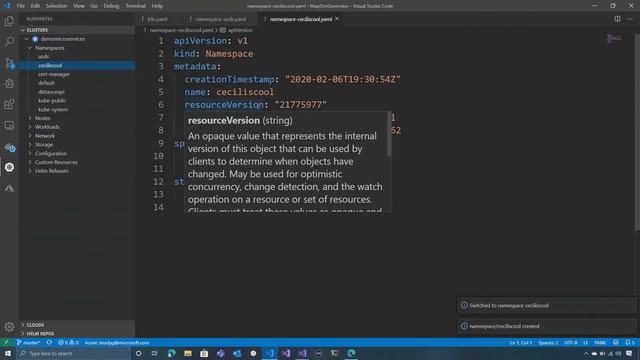Click the feedback smiley in status bar
640x360 pixels.
click(616, 342)
